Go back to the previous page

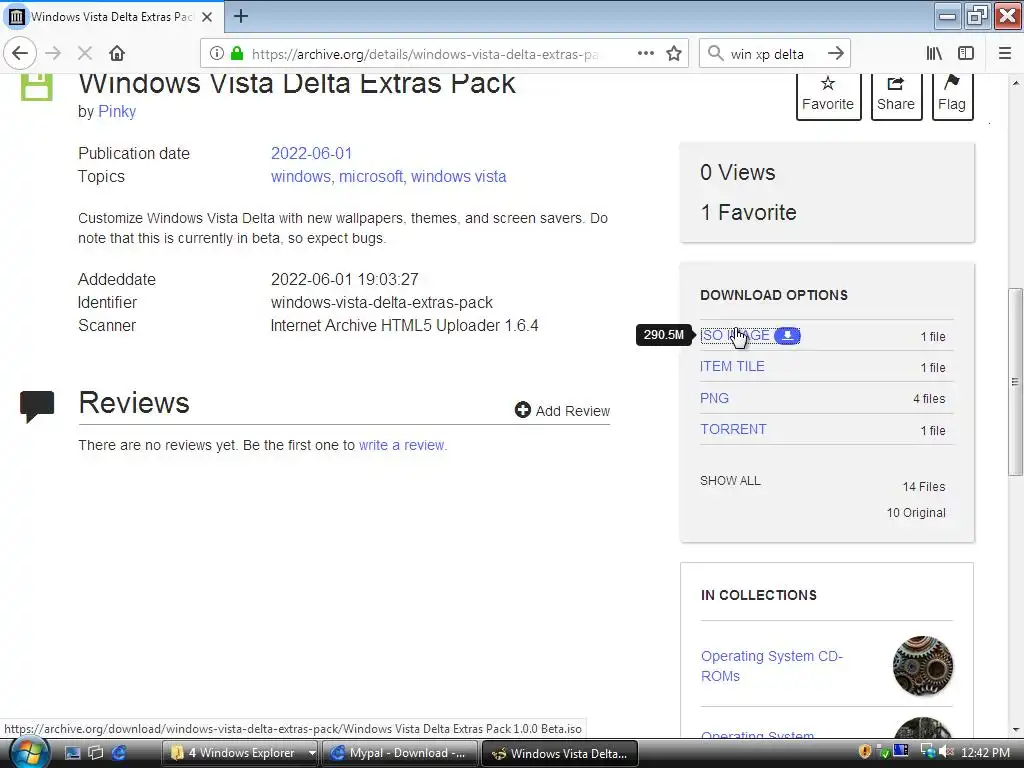20,54
